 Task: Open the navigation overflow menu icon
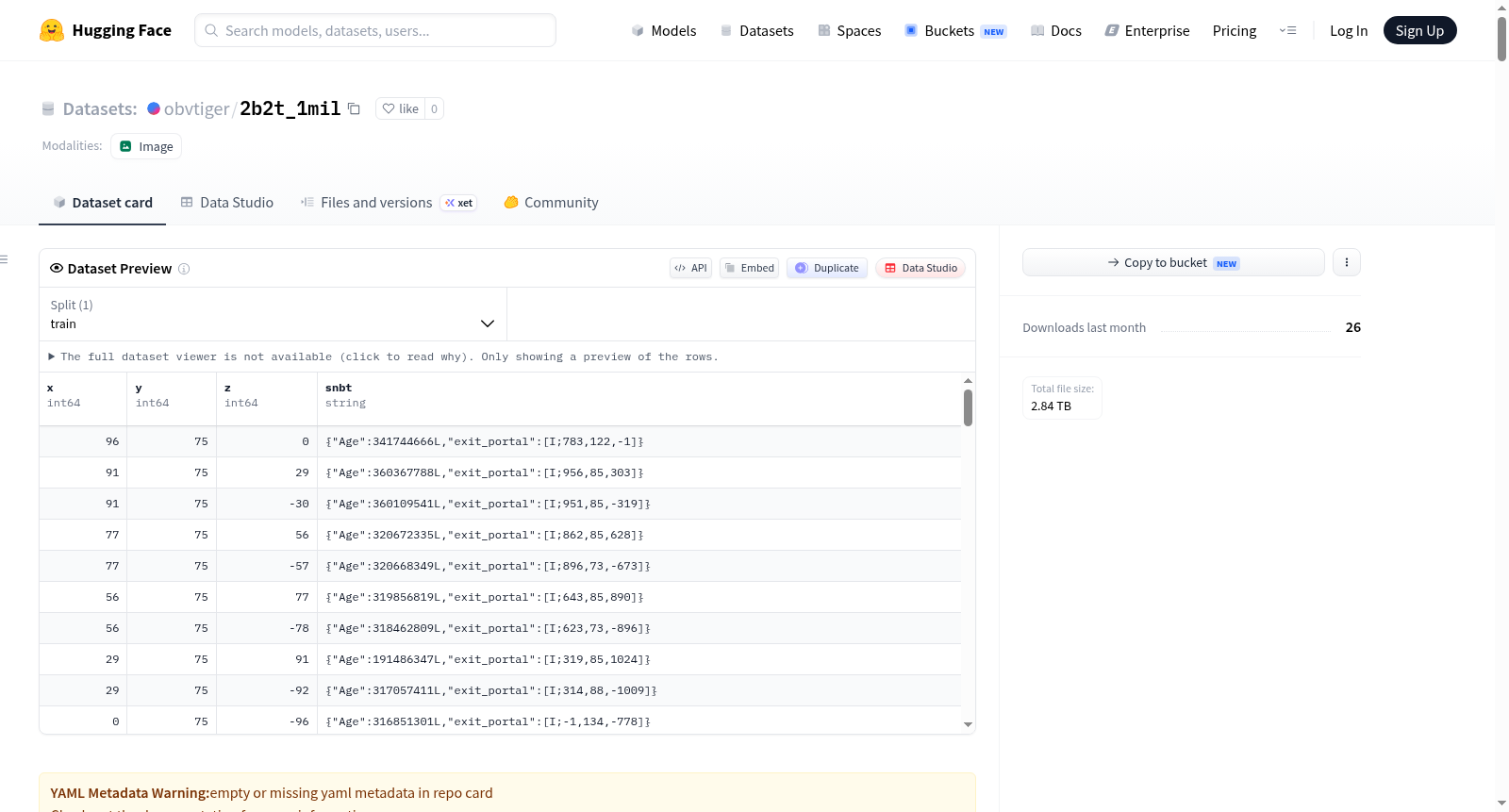tap(1287, 30)
